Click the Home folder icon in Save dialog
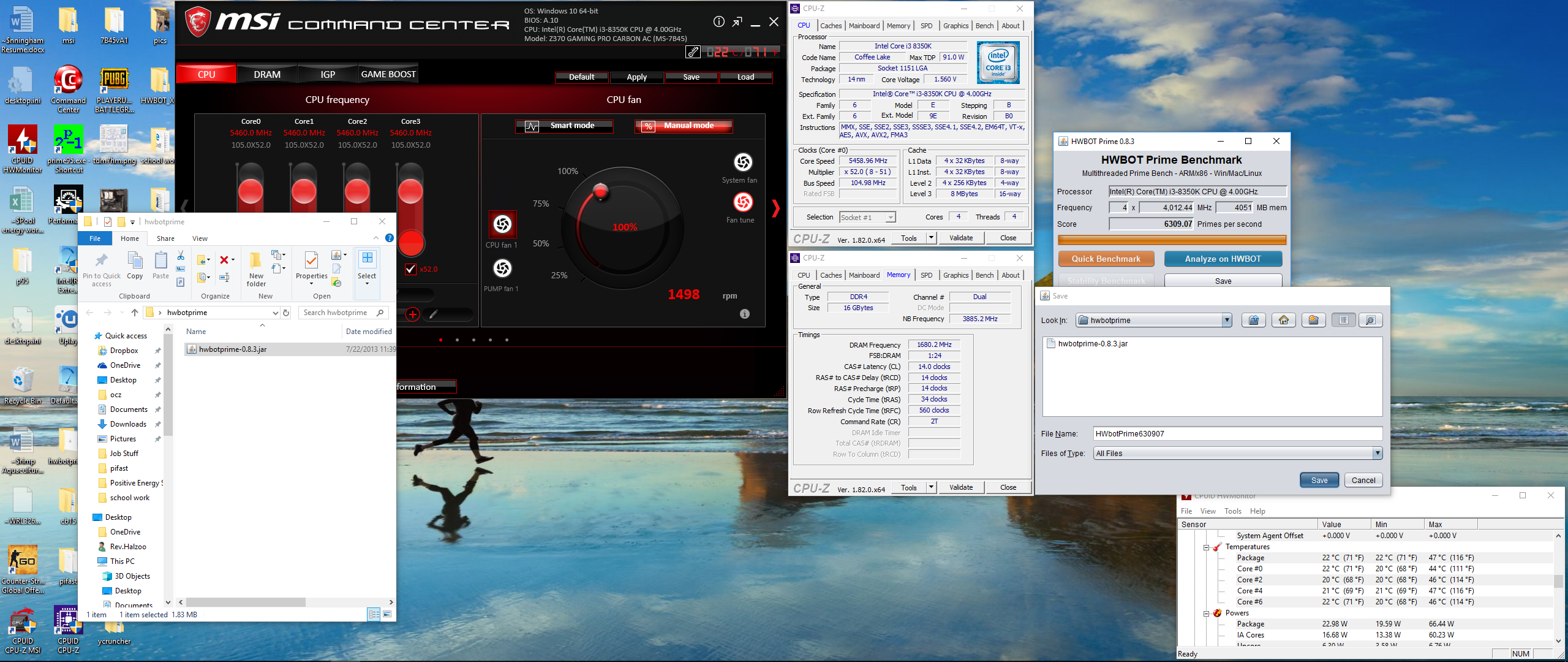 pos(1284,320)
